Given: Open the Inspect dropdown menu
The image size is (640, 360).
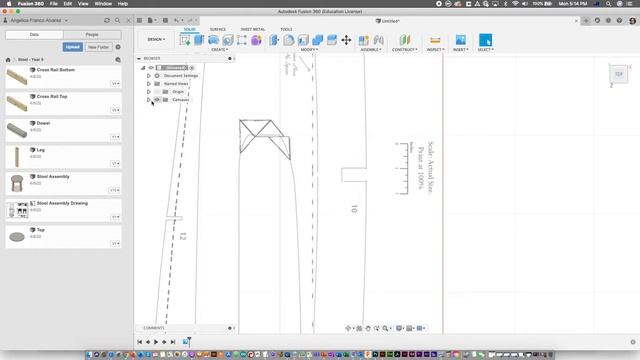Looking at the screenshot, I should pyautogui.click(x=435, y=50).
